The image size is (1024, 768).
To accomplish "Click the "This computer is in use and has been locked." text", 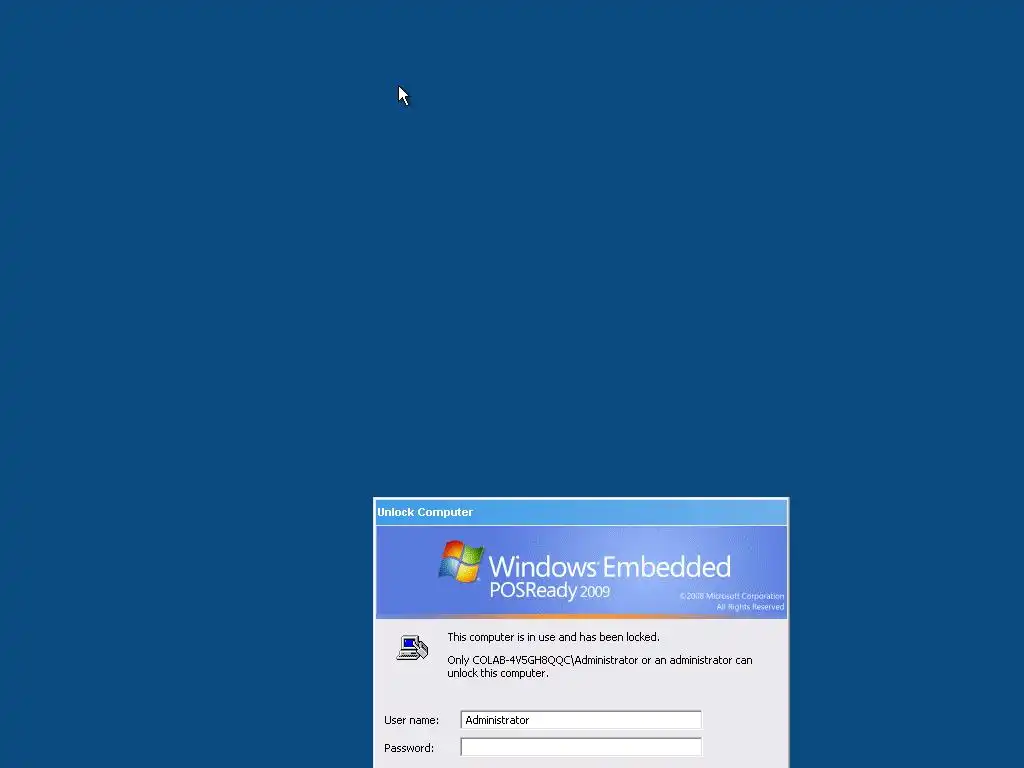I will tap(553, 637).
